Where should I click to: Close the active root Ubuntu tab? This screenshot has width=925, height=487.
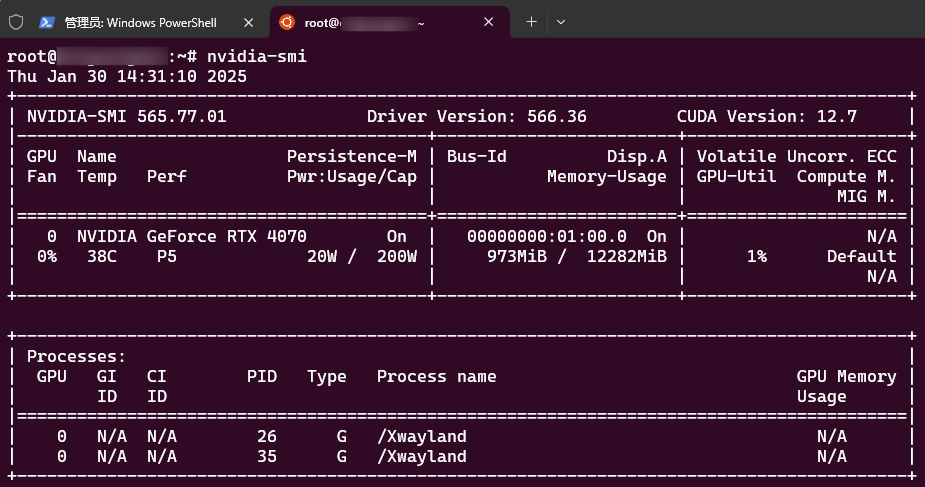pyautogui.click(x=490, y=22)
